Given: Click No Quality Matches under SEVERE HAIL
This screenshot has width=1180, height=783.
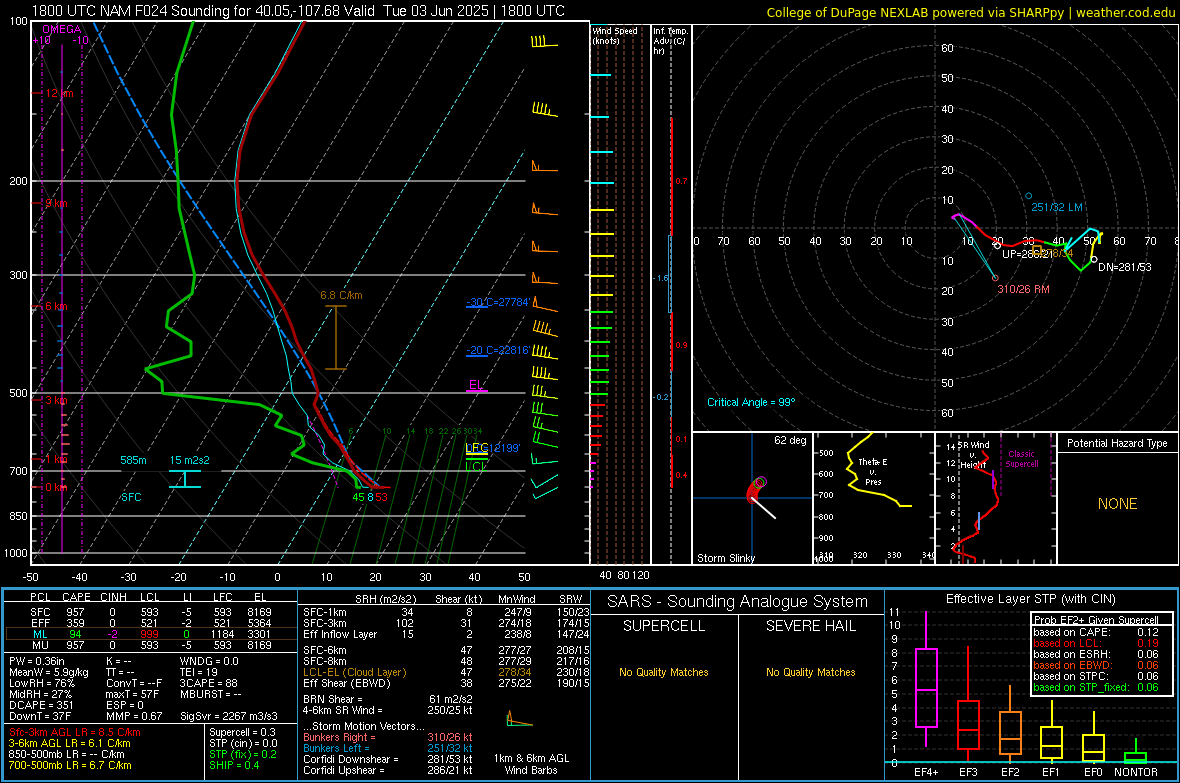Looking at the screenshot, I should pos(810,672).
